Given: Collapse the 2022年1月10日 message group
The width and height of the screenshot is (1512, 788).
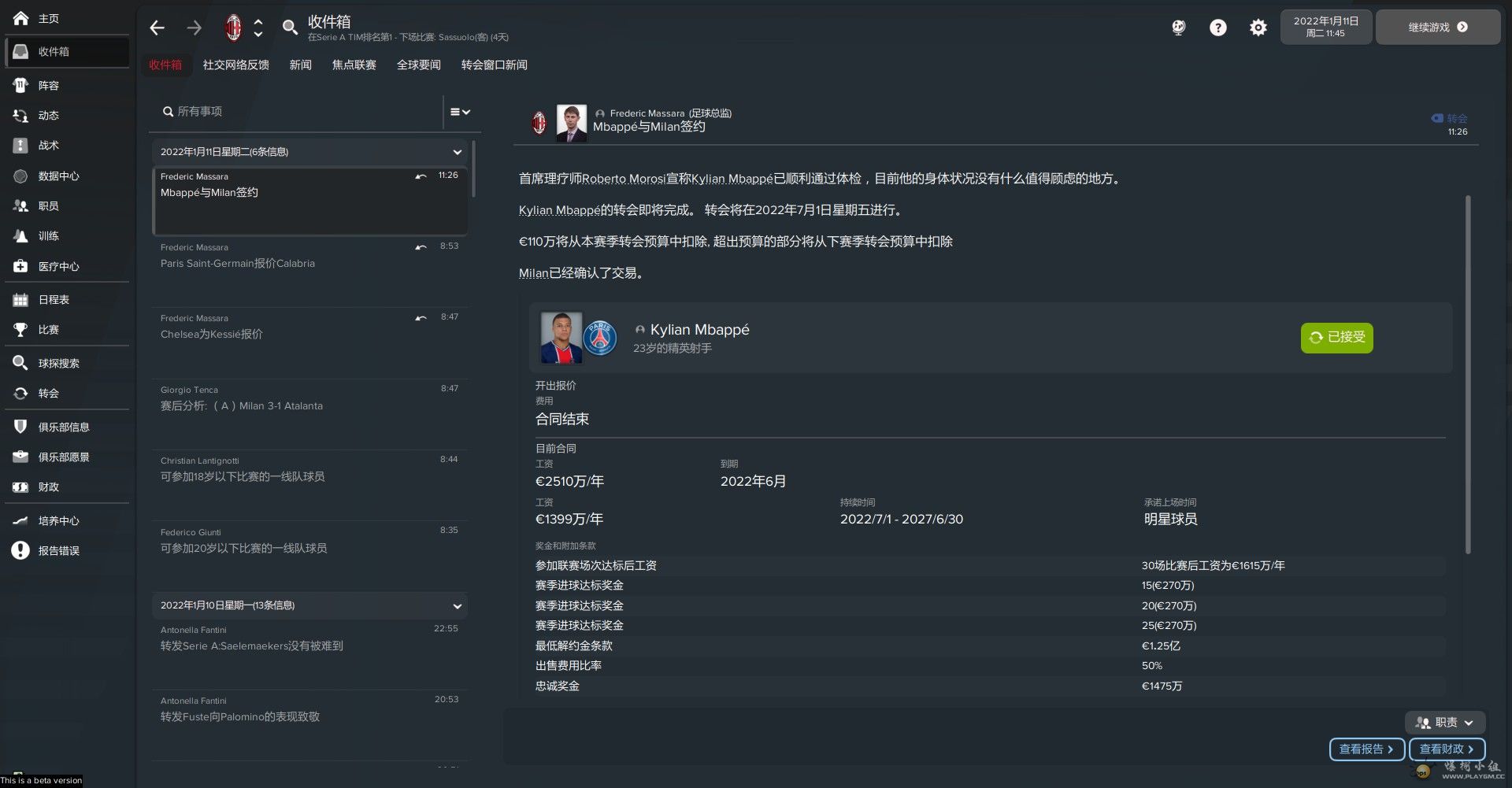Looking at the screenshot, I should click(457, 605).
